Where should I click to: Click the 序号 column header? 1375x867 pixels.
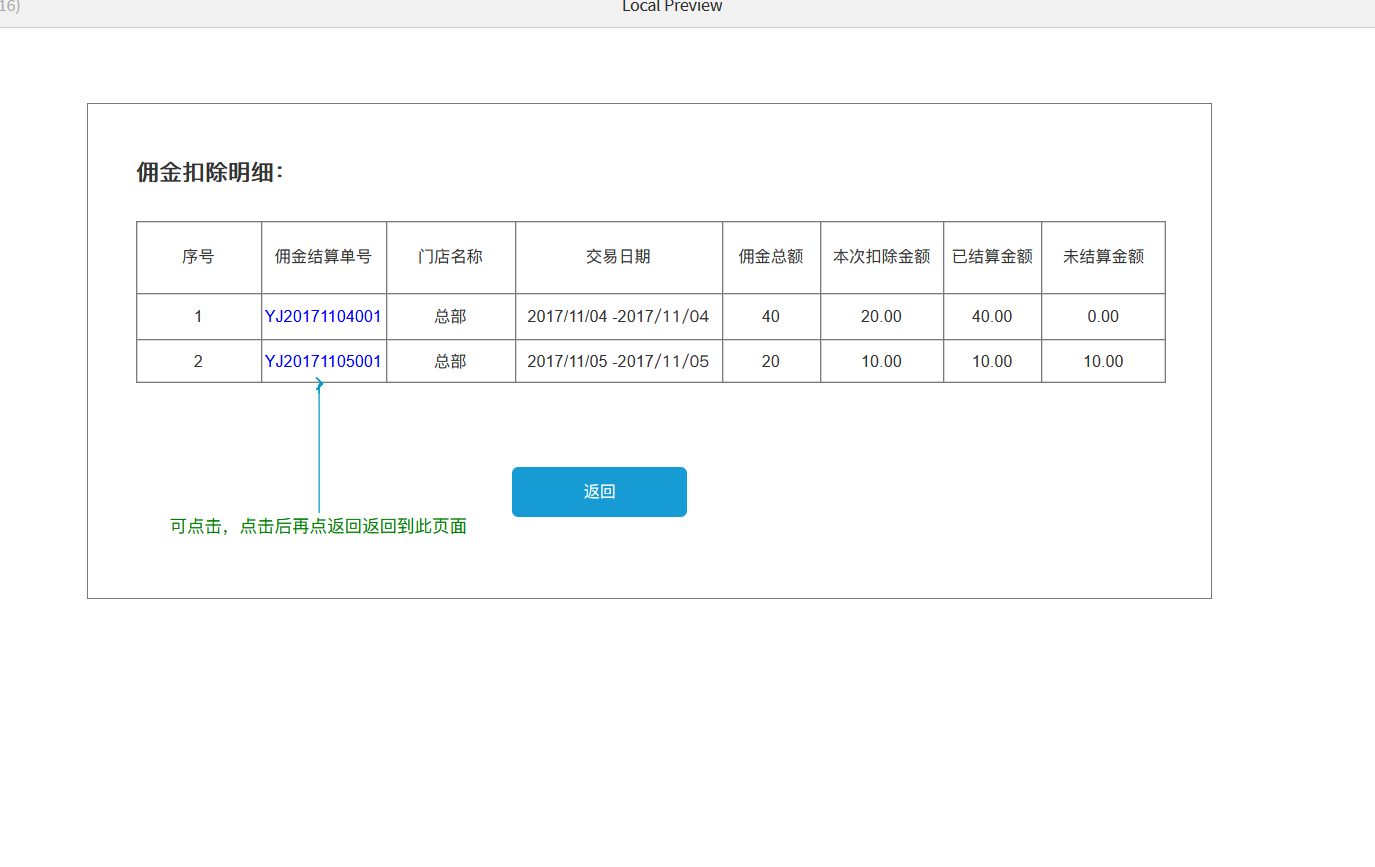[198, 256]
